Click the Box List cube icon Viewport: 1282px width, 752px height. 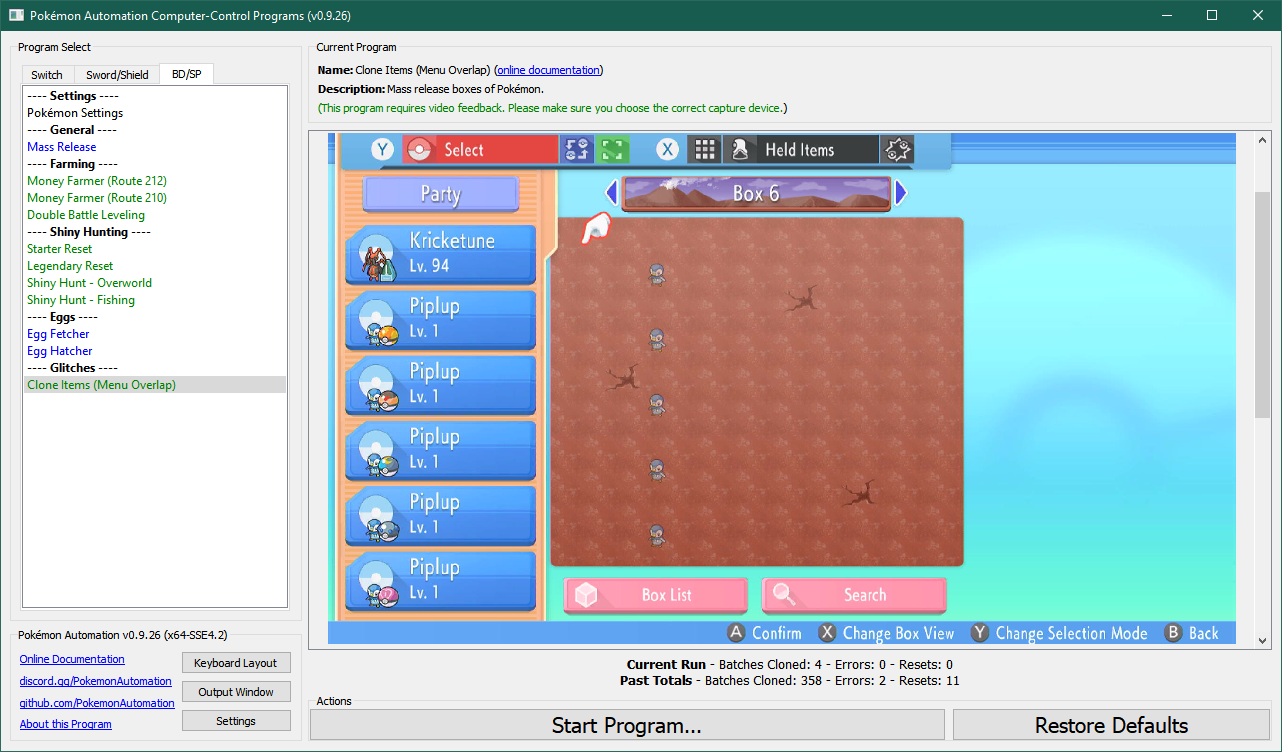point(586,595)
